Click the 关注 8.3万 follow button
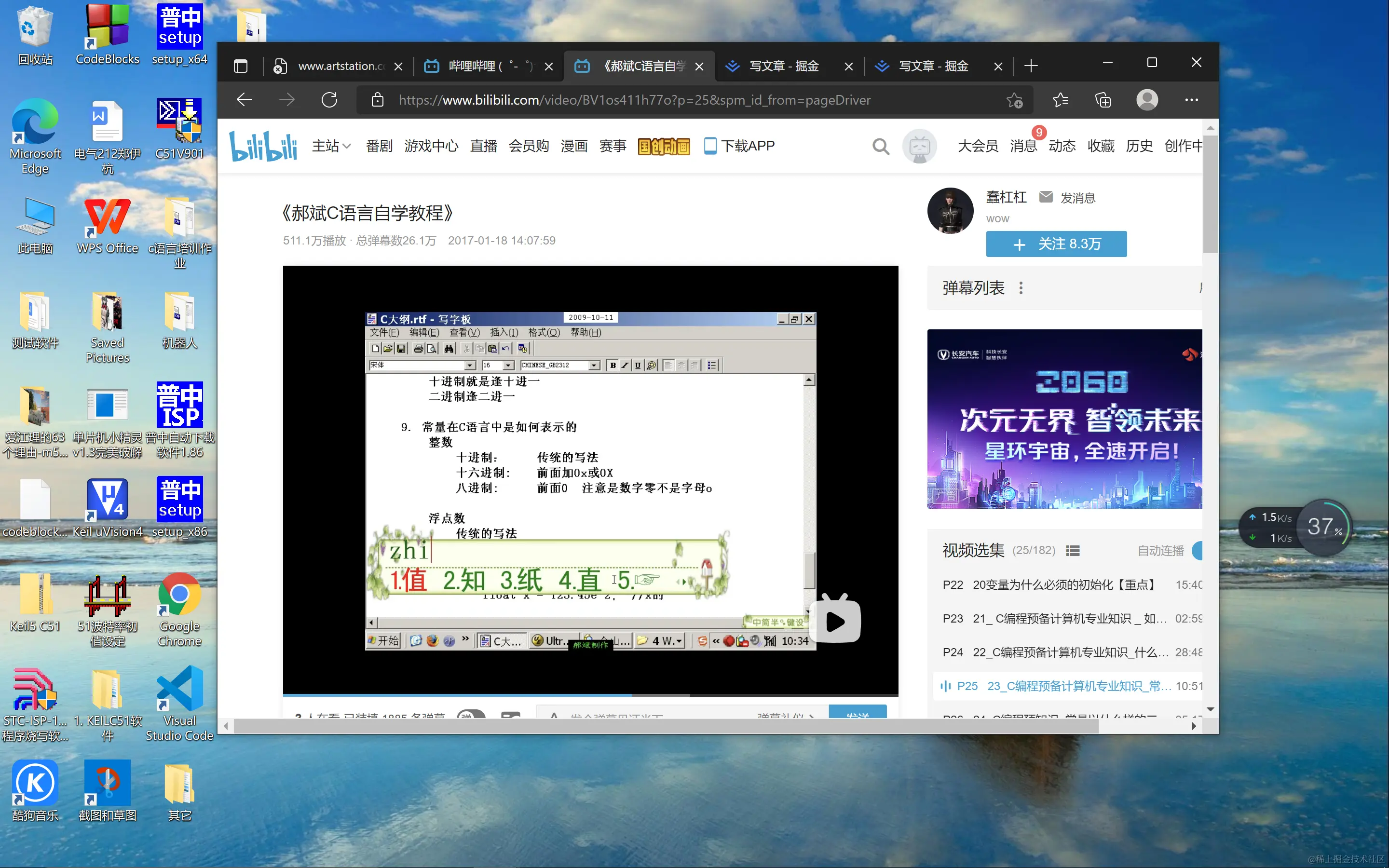The width and height of the screenshot is (1389, 868). [1056, 244]
